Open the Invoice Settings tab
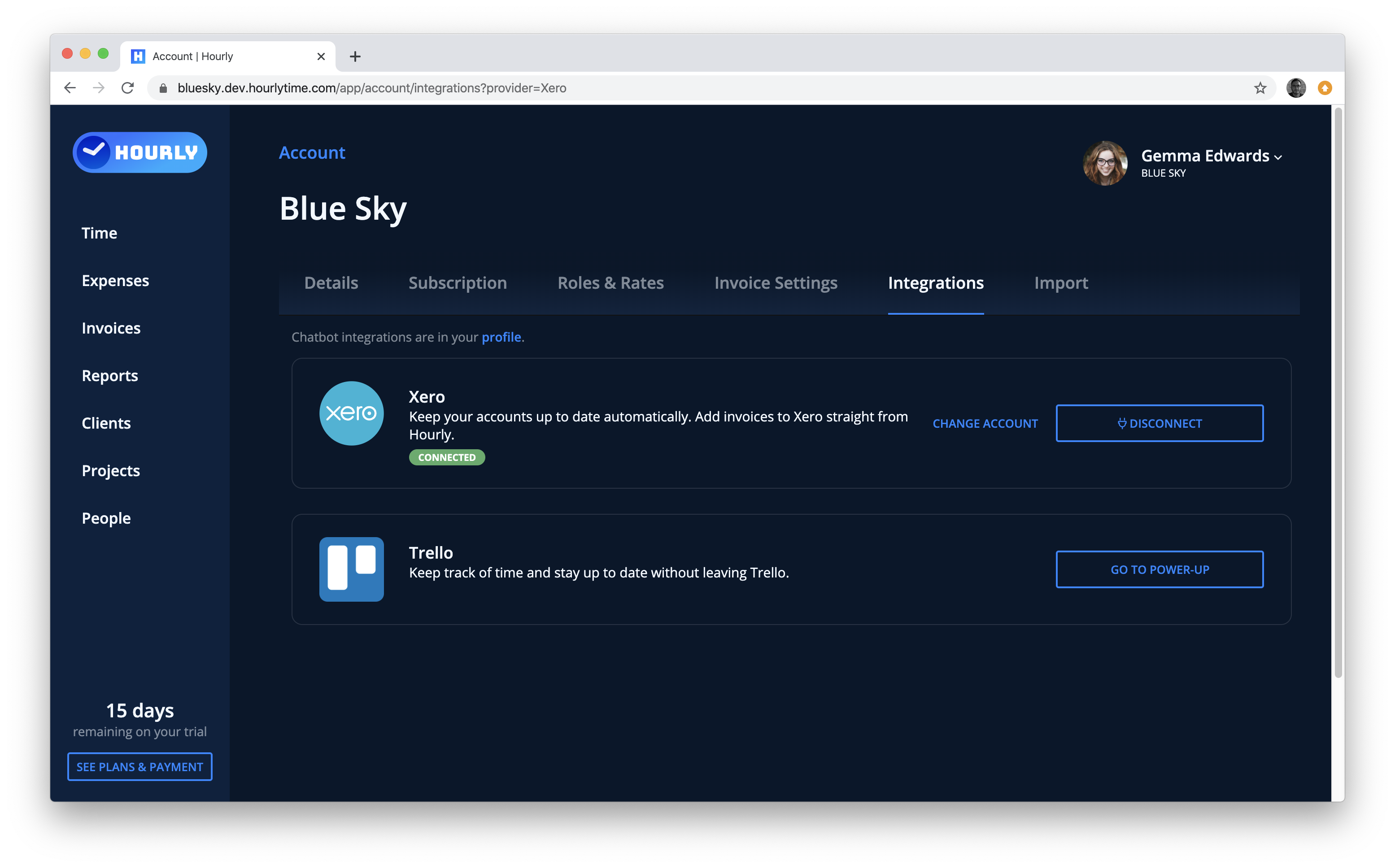The image size is (1395, 868). pos(775,283)
